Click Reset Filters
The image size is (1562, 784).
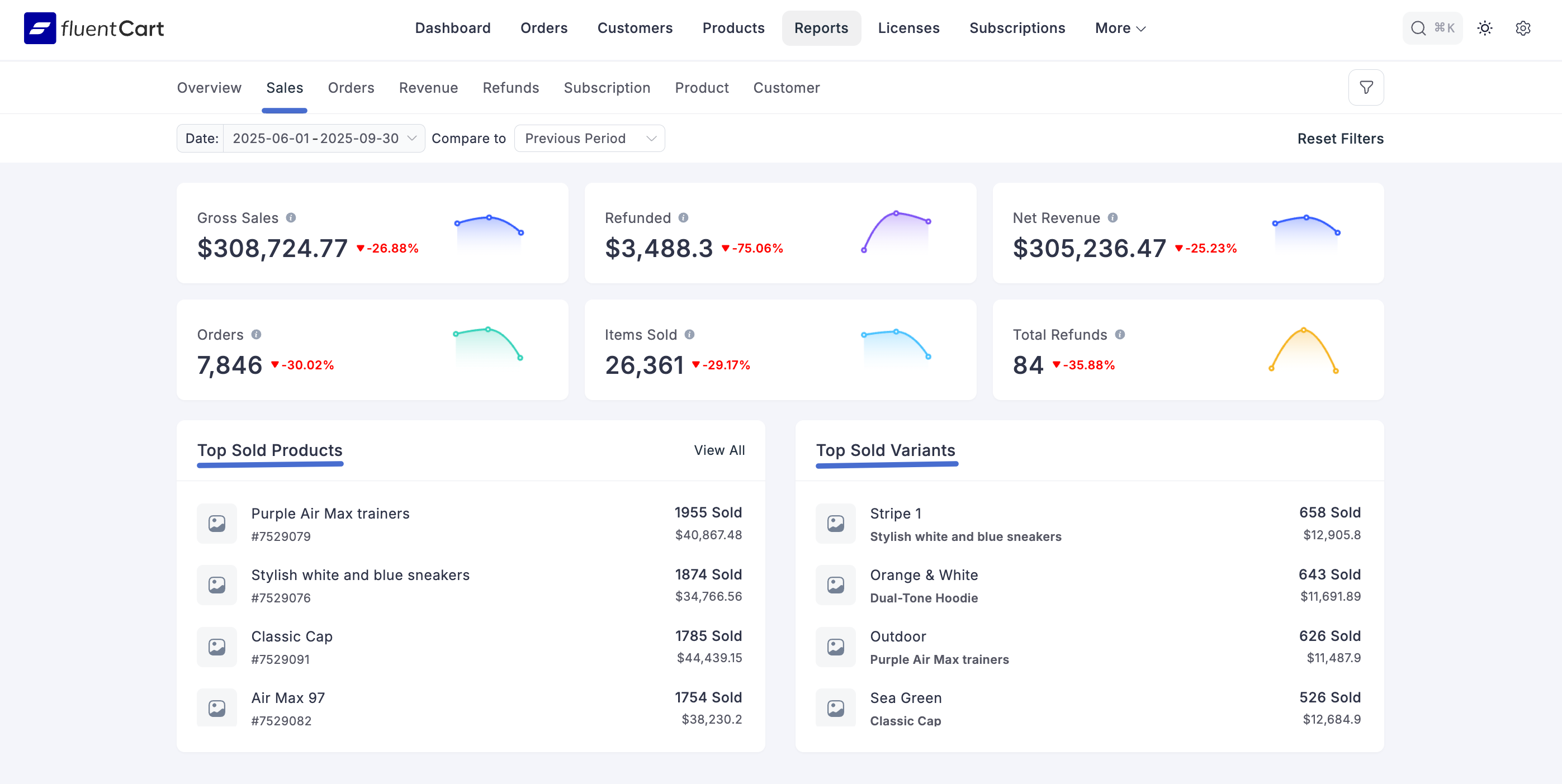pyautogui.click(x=1340, y=139)
